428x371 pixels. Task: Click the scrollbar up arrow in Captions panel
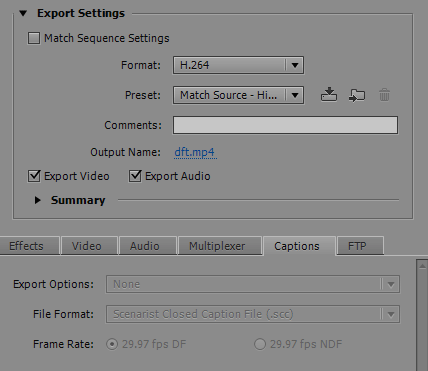pos(422,266)
